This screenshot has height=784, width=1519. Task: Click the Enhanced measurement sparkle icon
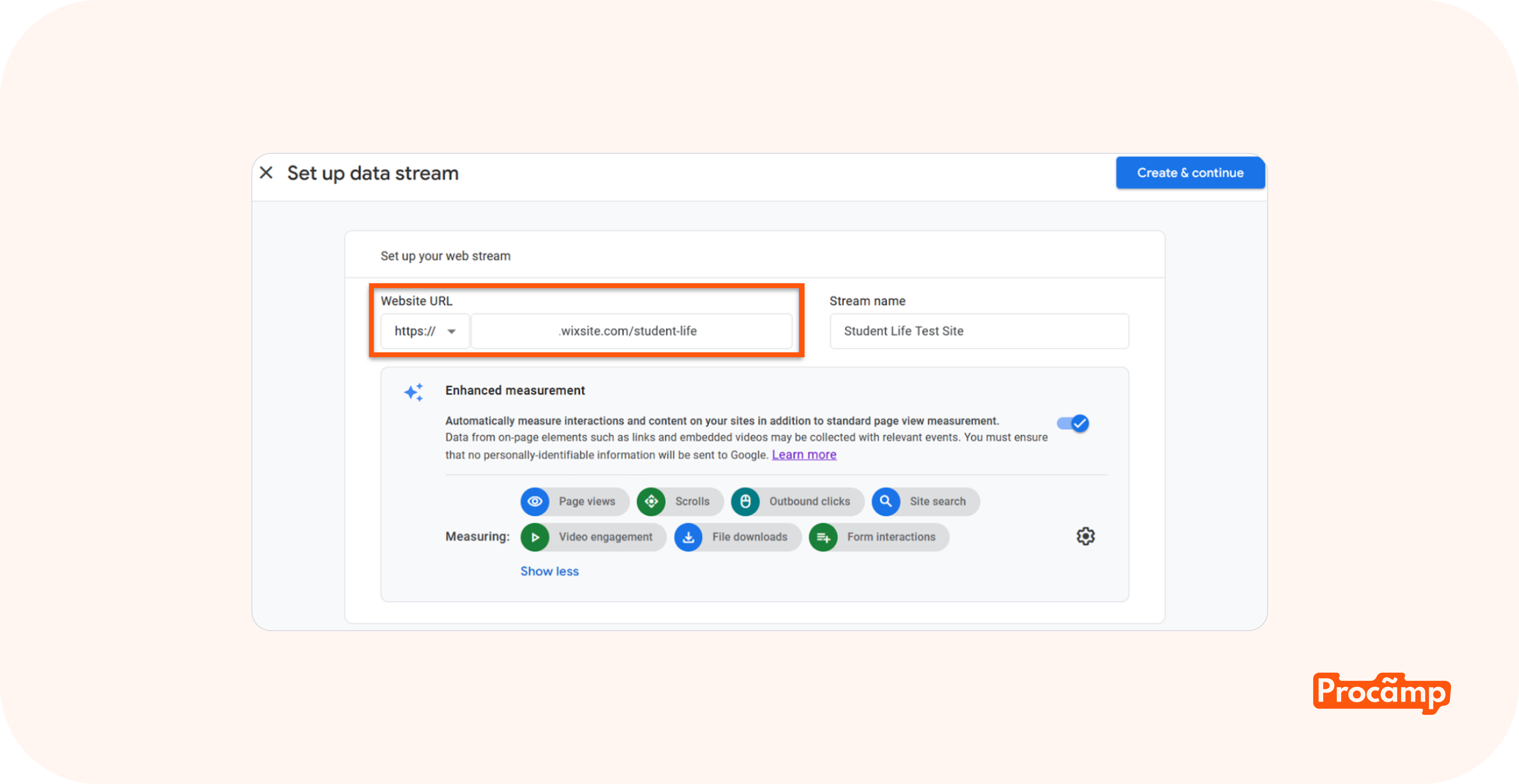pos(413,392)
